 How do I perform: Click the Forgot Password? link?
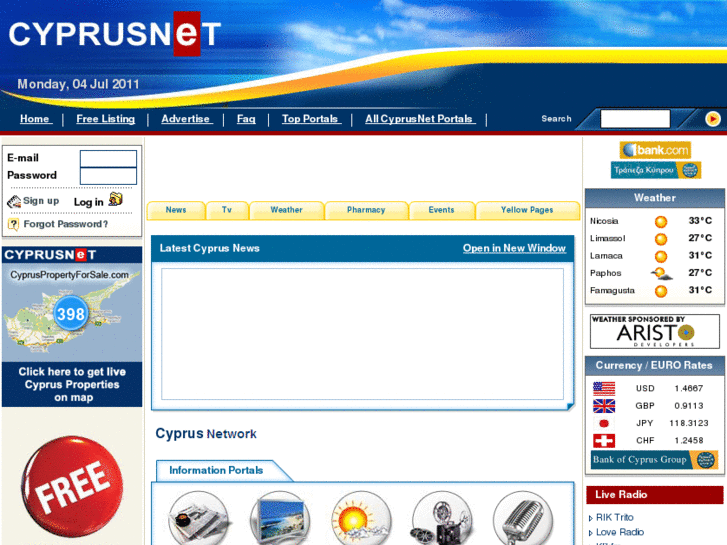click(x=66, y=224)
